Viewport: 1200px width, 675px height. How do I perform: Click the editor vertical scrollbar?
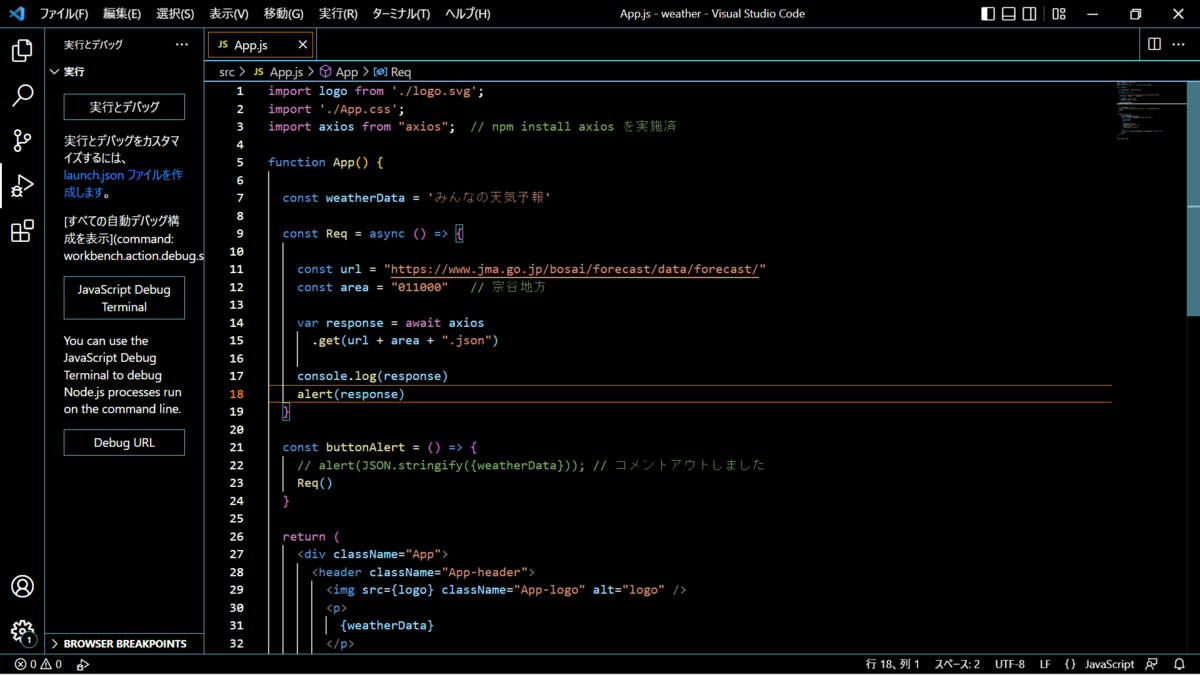click(x=1192, y=200)
